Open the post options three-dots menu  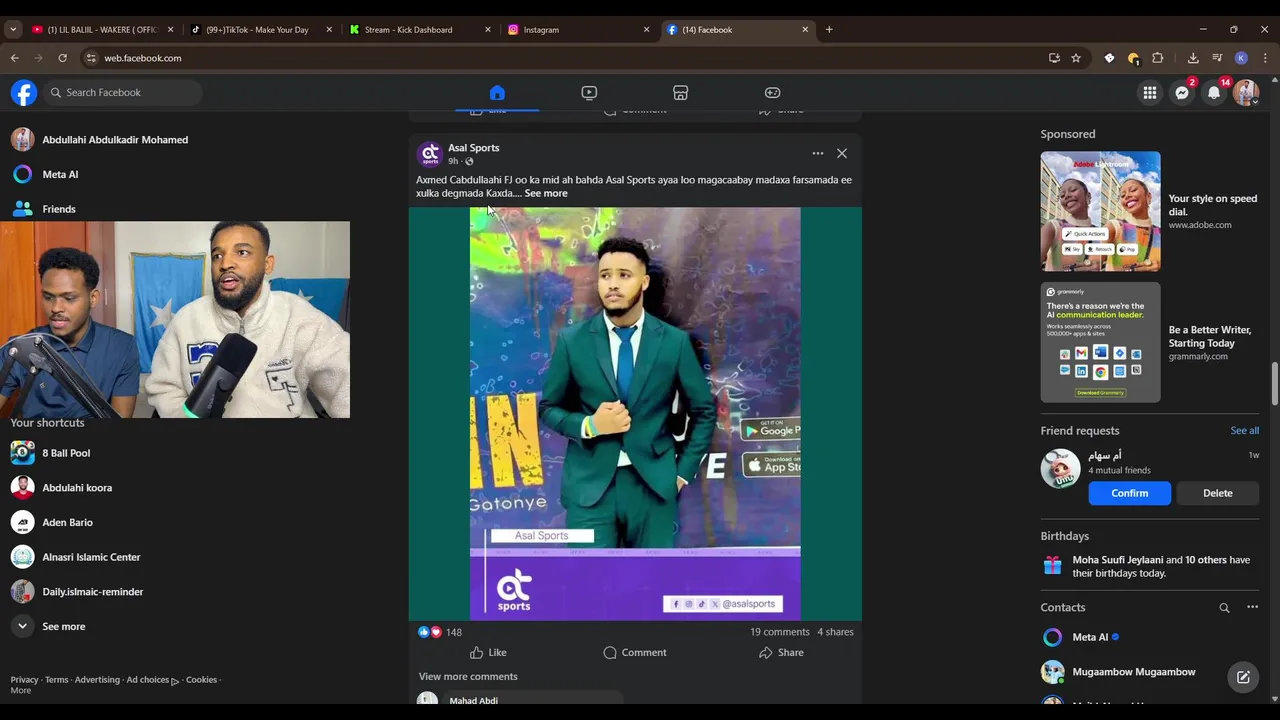pos(818,153)
